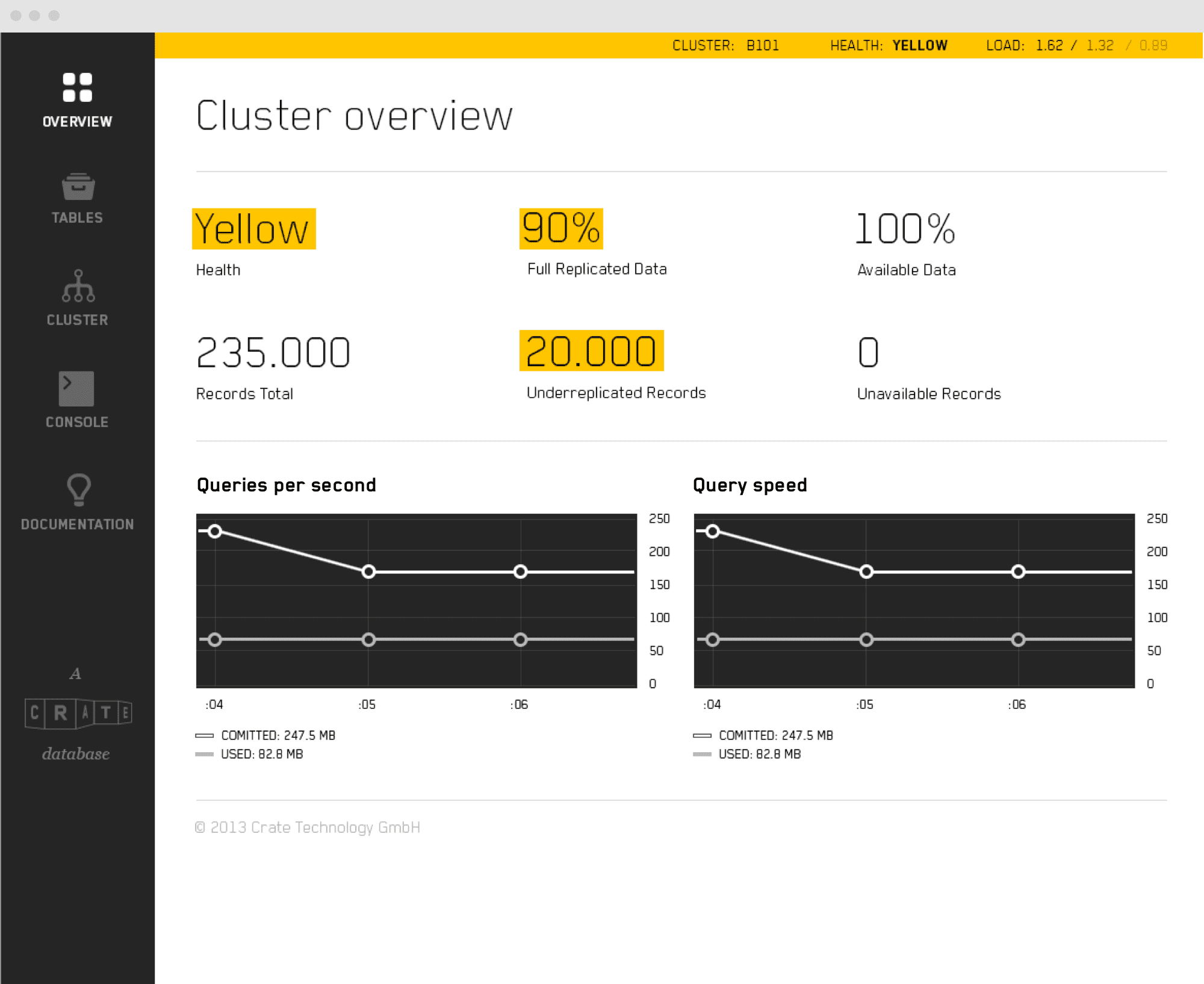This screenshot has height=984, width=1204.
Task: Click the :04 upper data point in Query speed chart
Action: coord(712,531)
